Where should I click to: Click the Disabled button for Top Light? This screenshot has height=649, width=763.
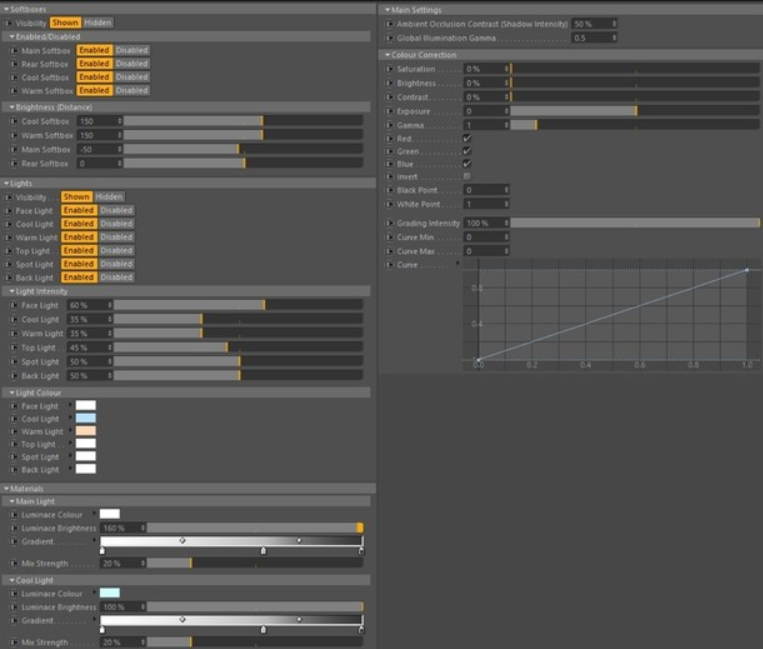click(116, 251)
